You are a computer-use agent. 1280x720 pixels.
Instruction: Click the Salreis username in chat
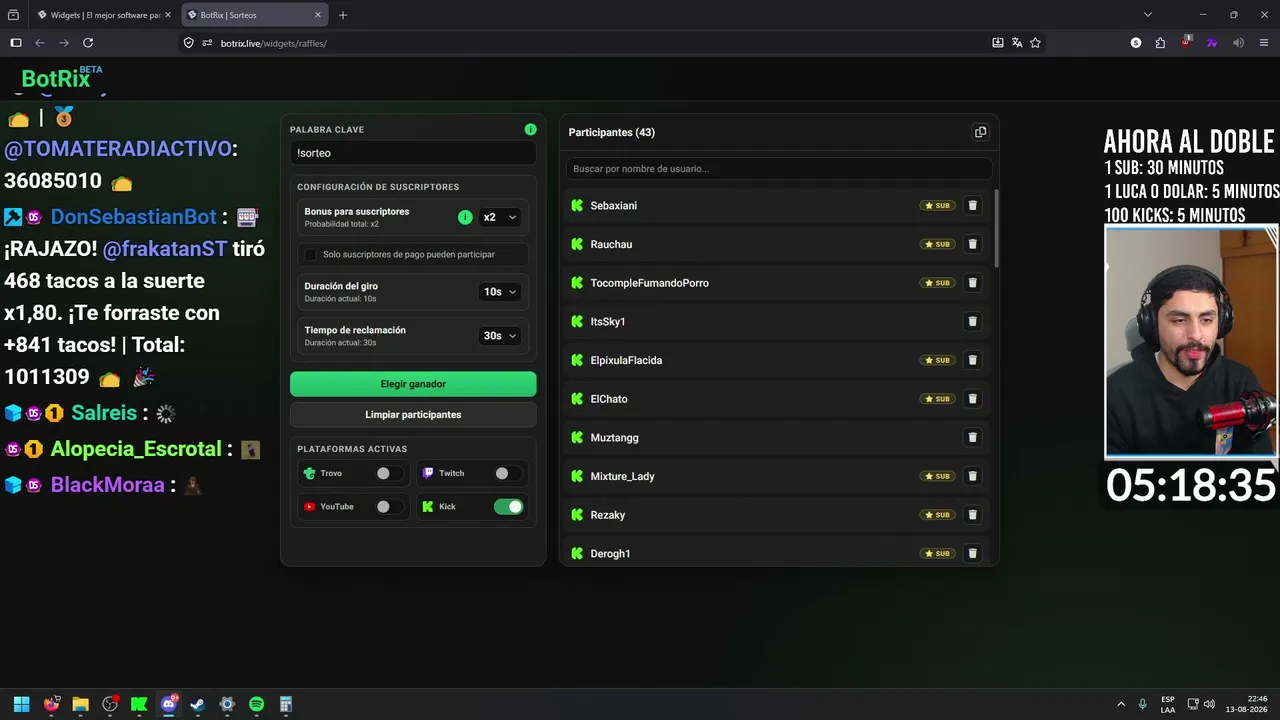[x=104, y=413]
